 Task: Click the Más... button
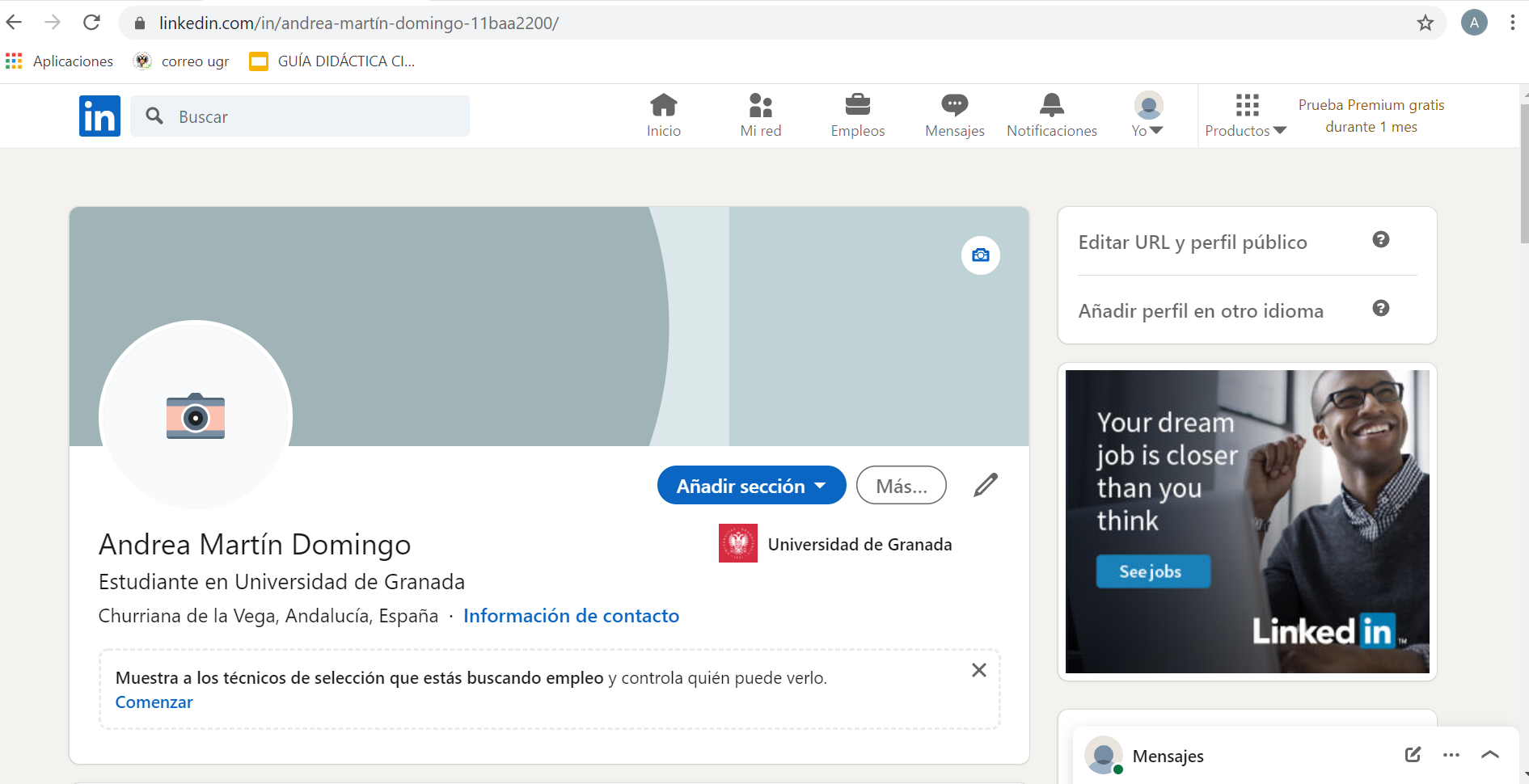click(901, 486)
